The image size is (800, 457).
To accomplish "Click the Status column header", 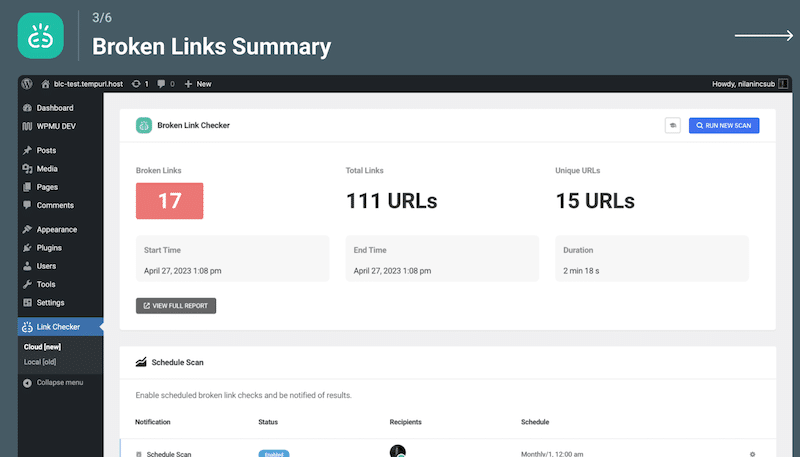I will pyautogui.click(x=268, y=422).
